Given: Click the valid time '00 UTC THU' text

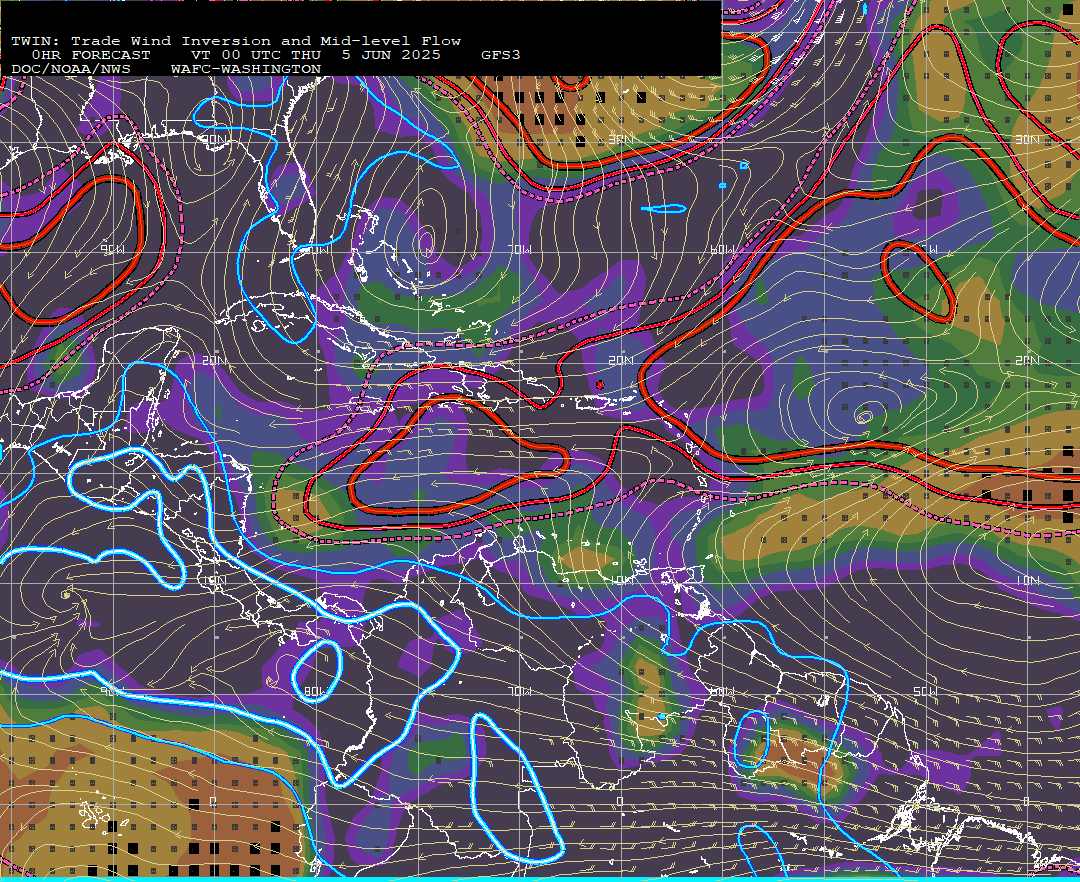Looking at the screenshot, I should pos(271,55).
